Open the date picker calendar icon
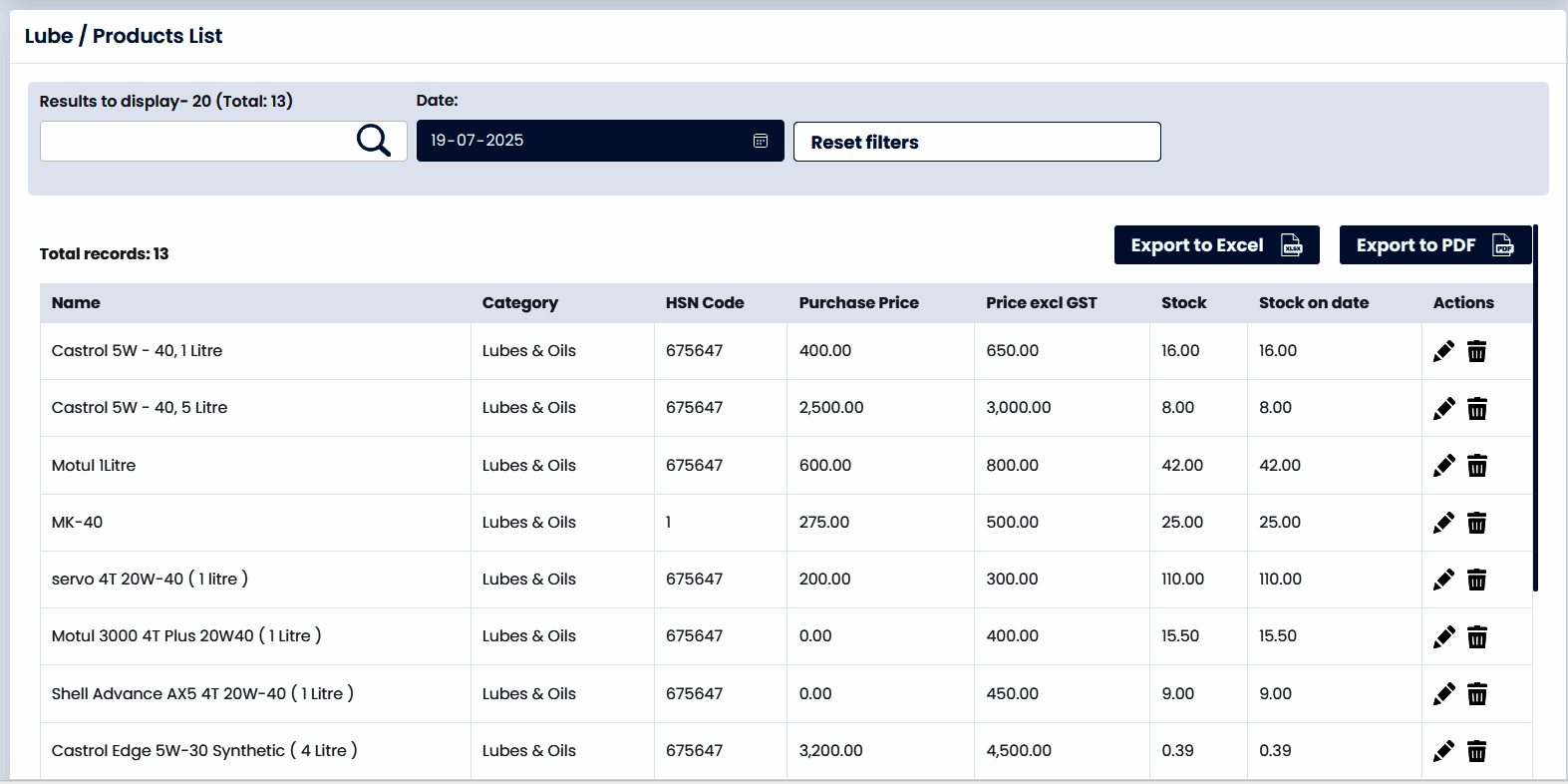This screenshot has width=1568, height=784. click(x=761, y=141)
